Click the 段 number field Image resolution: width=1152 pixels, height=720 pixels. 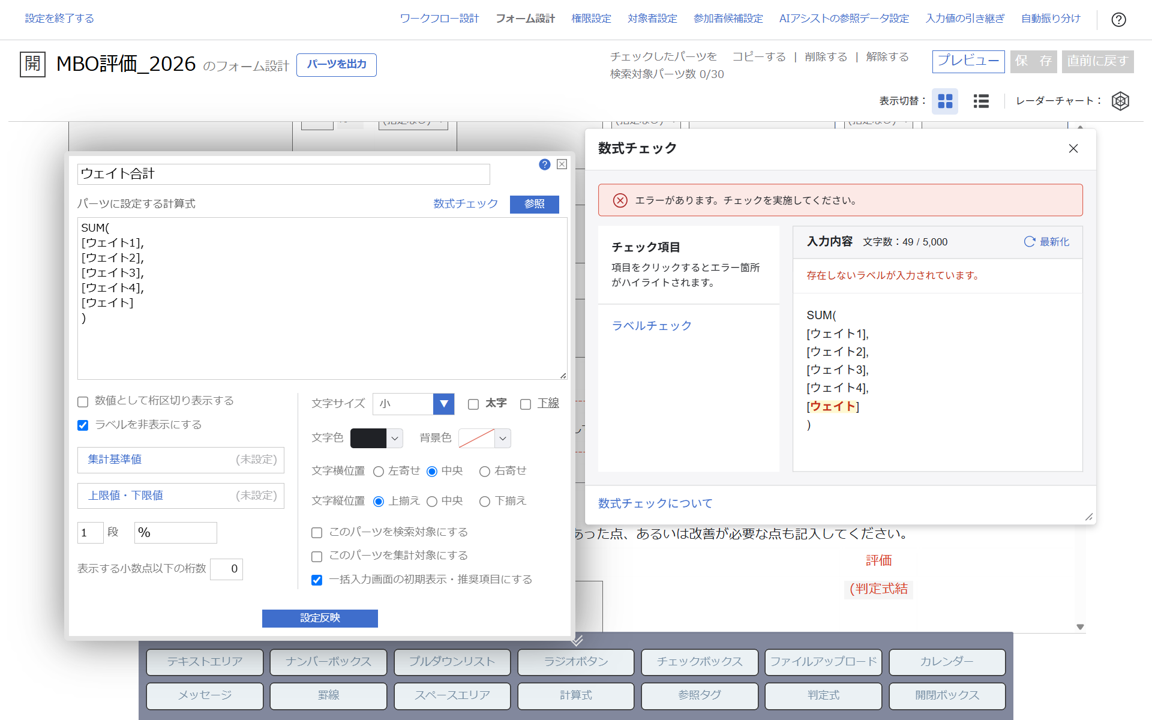pos(90,533)
